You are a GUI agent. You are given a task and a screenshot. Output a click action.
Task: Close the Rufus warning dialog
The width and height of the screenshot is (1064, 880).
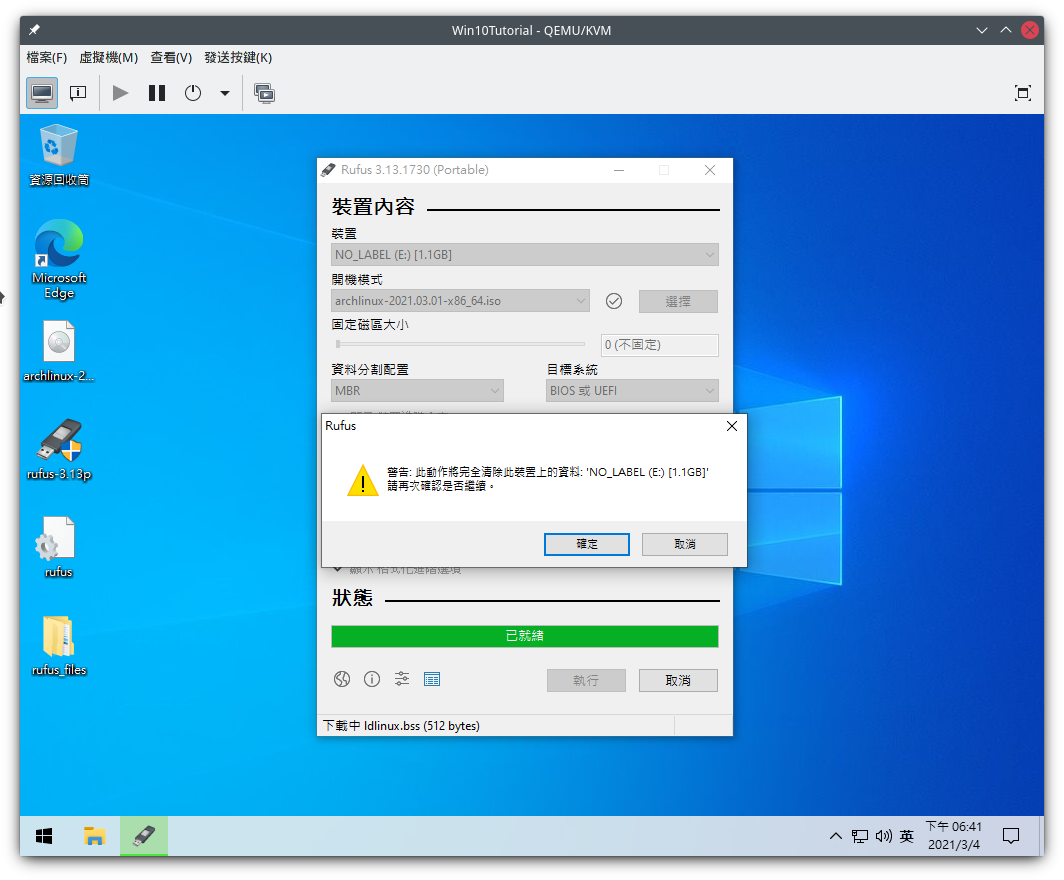pos(732,426)
